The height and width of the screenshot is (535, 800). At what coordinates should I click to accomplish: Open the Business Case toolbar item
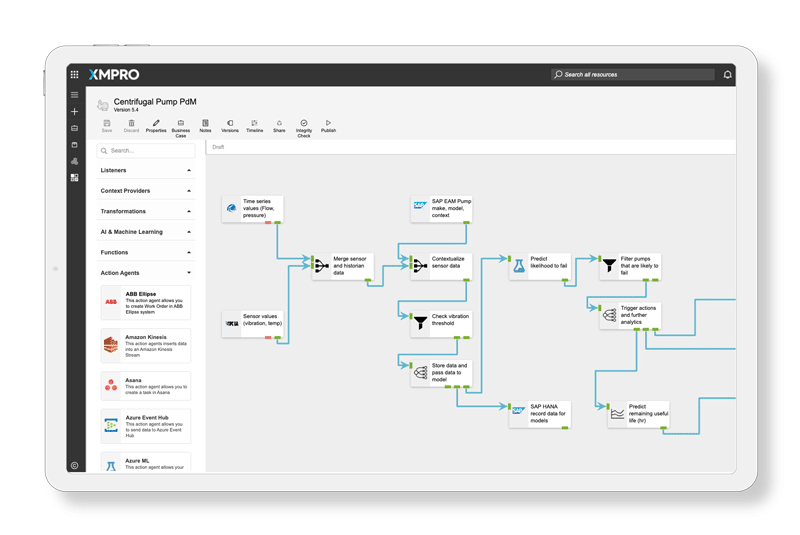click(181, 129)
